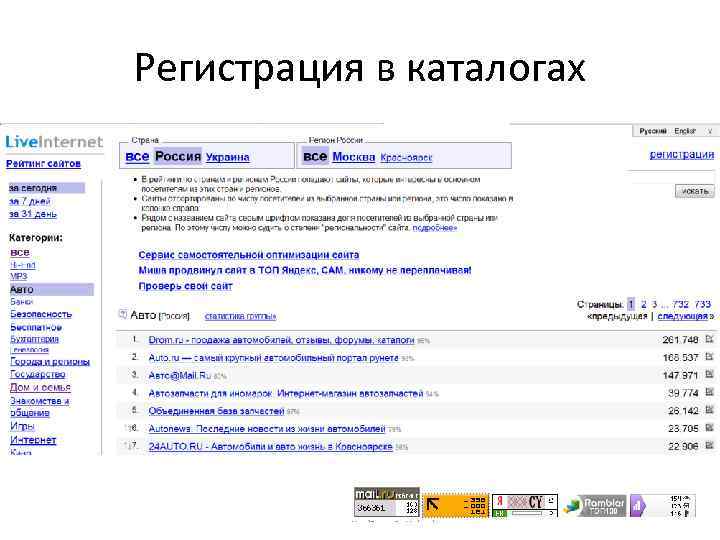Select category Государство

[38, 374]
